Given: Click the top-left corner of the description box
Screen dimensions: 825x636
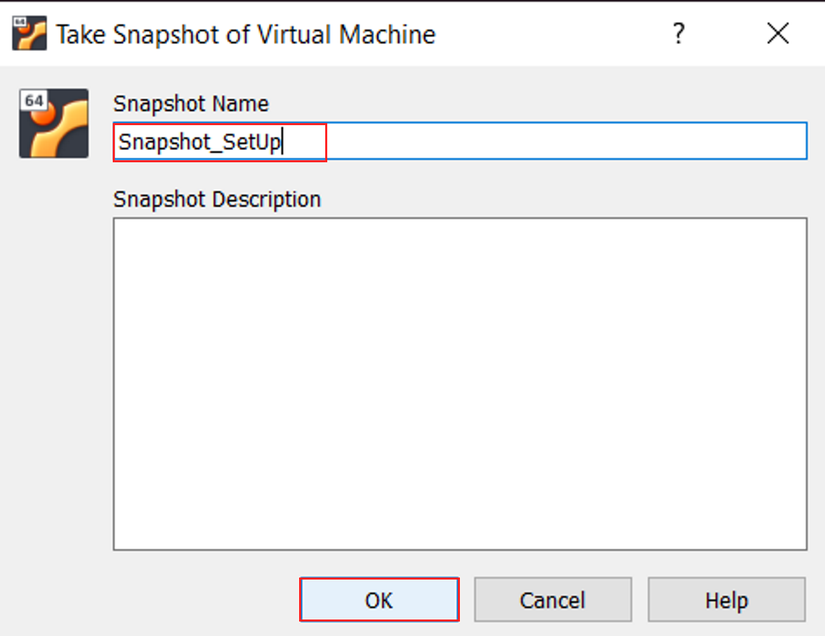Looking at the screenshot, I should [125, 230].
